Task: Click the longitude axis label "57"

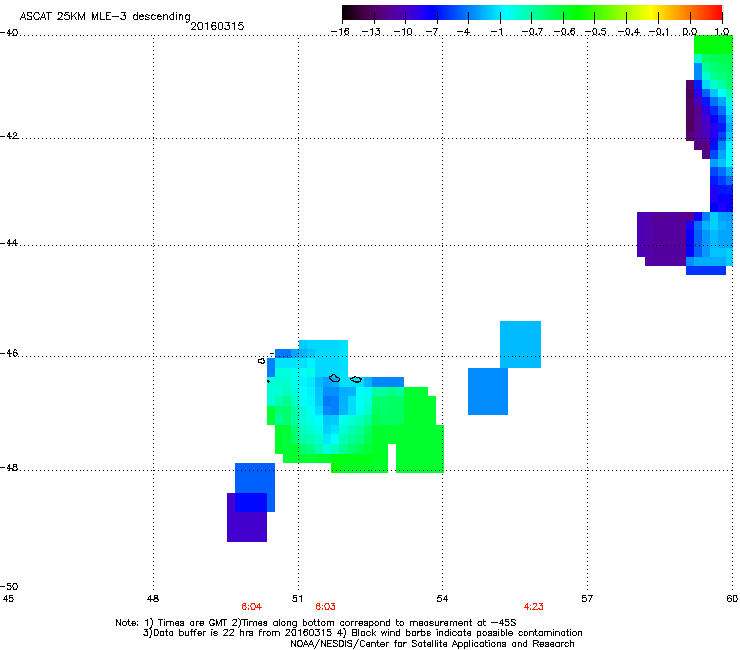Action: tap(587, 599)
